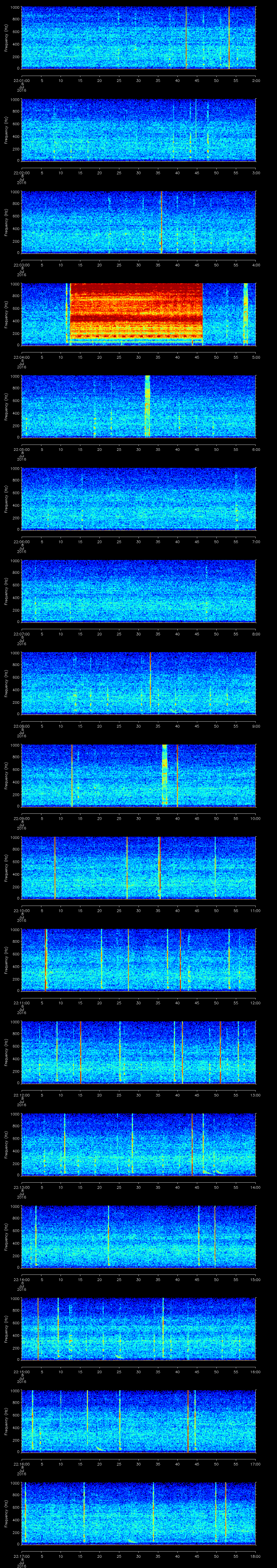Click the burst at 57 seconds in the 22:04 spectrogram
This screenshot has width=277, height=1568.
point(245,314)
